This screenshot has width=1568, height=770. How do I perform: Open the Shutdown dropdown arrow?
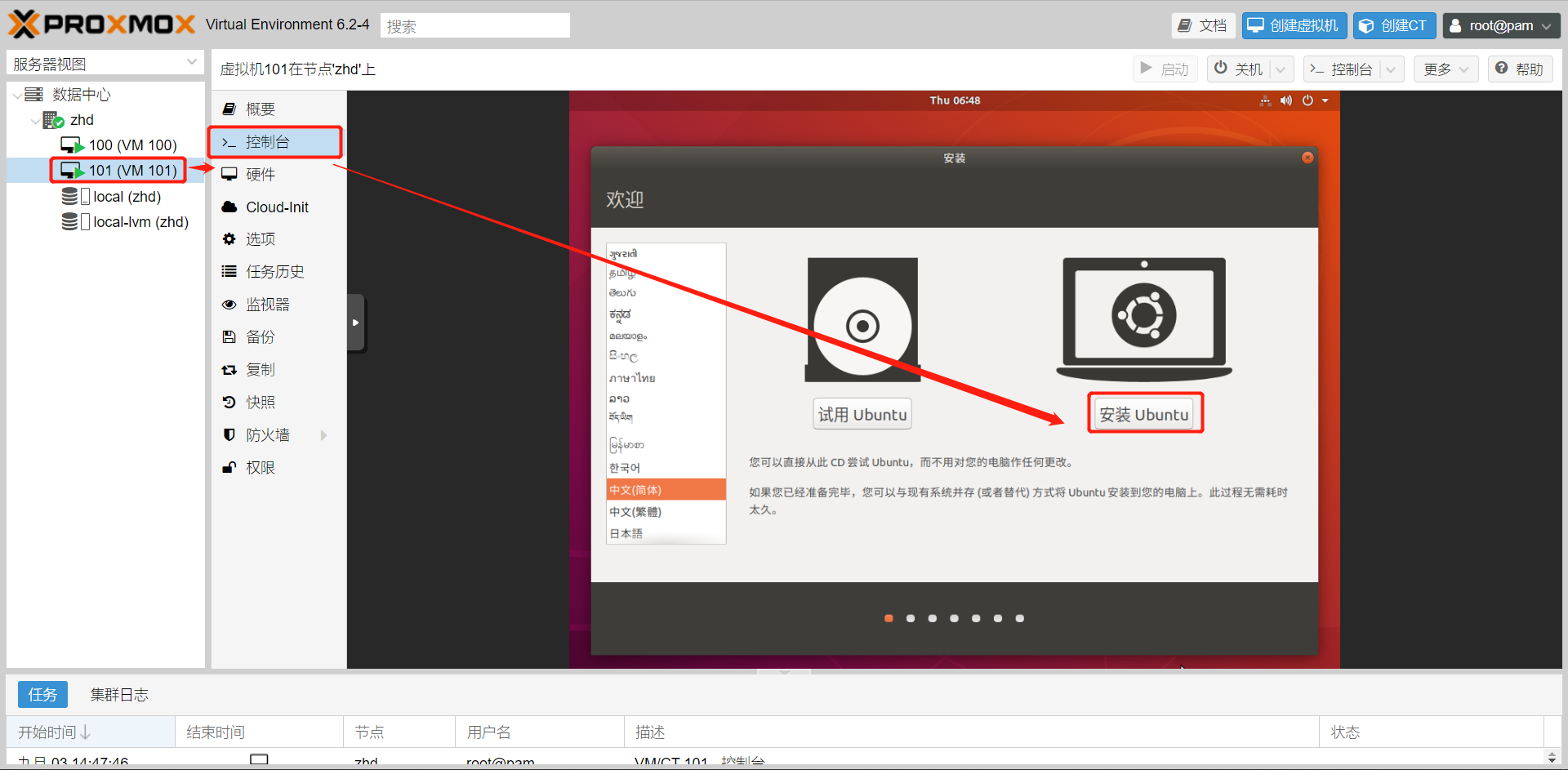pyautogui.click(x=1281, y=69)
